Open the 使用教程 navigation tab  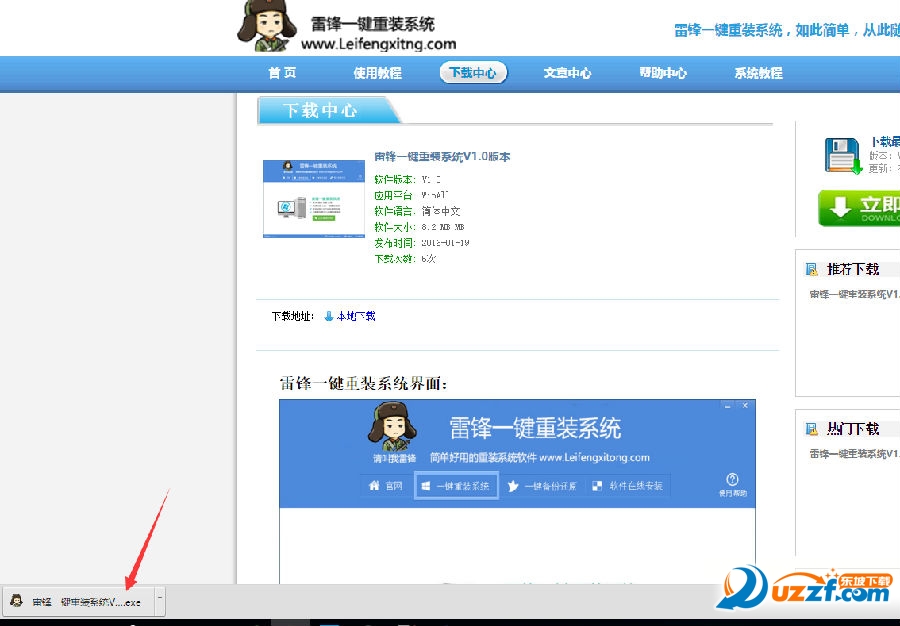point(377,73)
